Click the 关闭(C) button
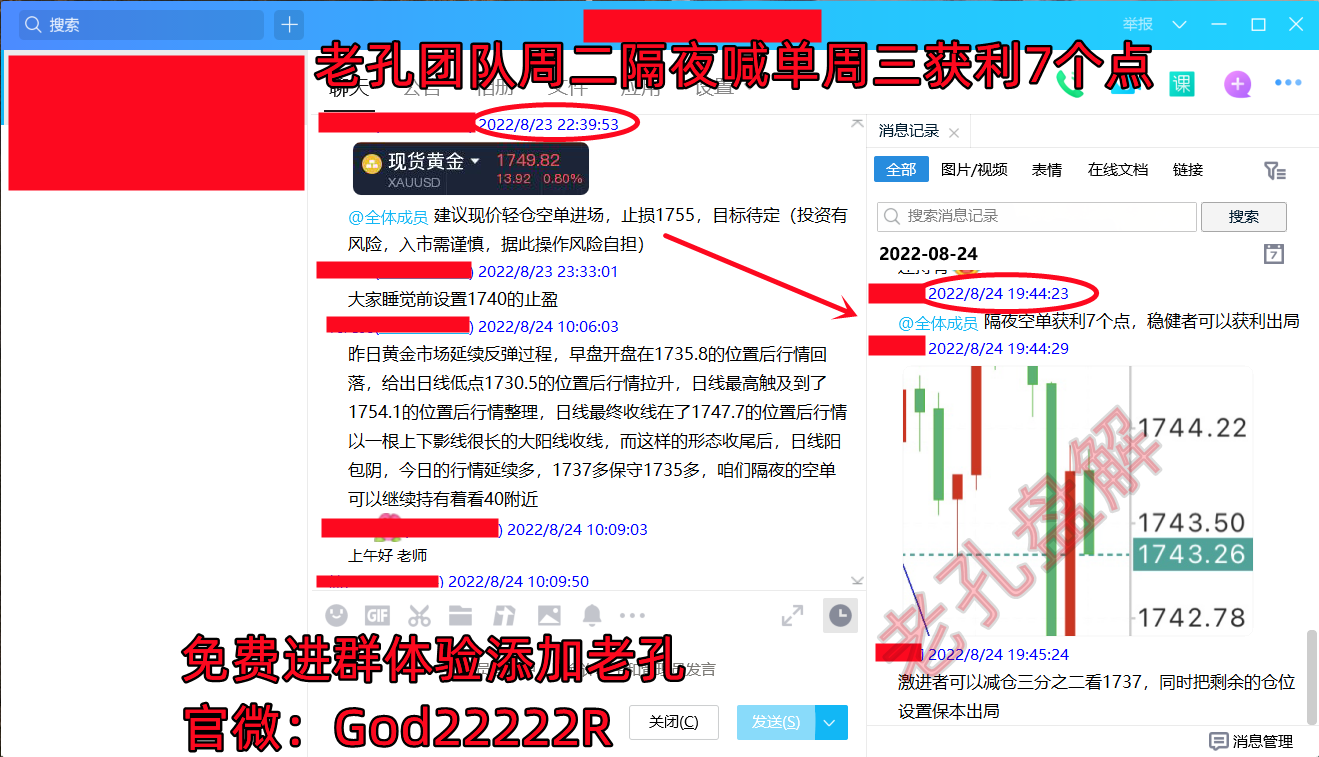This screenshot has width=1319, height=757. (x=673, y=722)
